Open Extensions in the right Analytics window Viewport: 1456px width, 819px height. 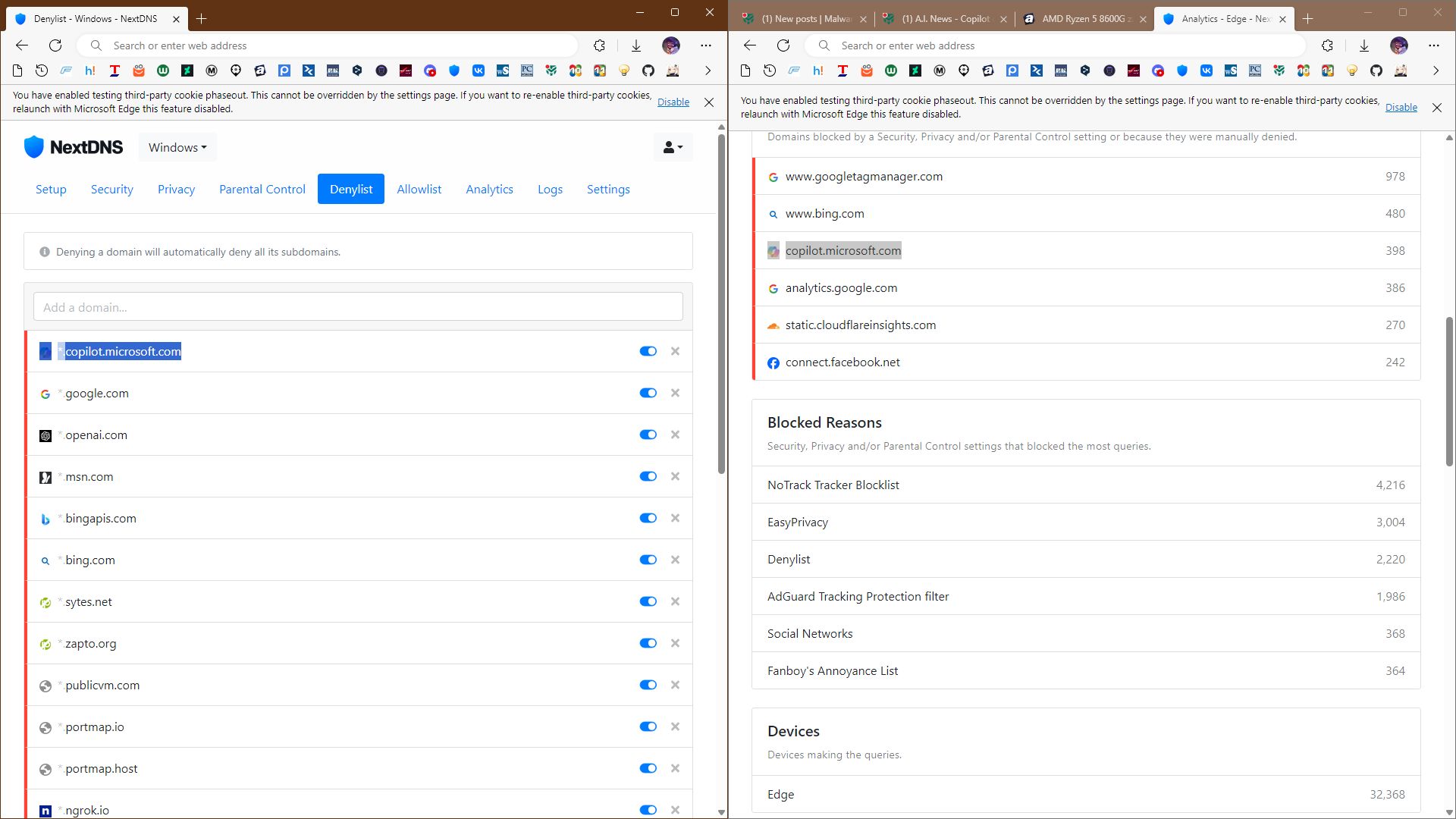(1327, 45)
